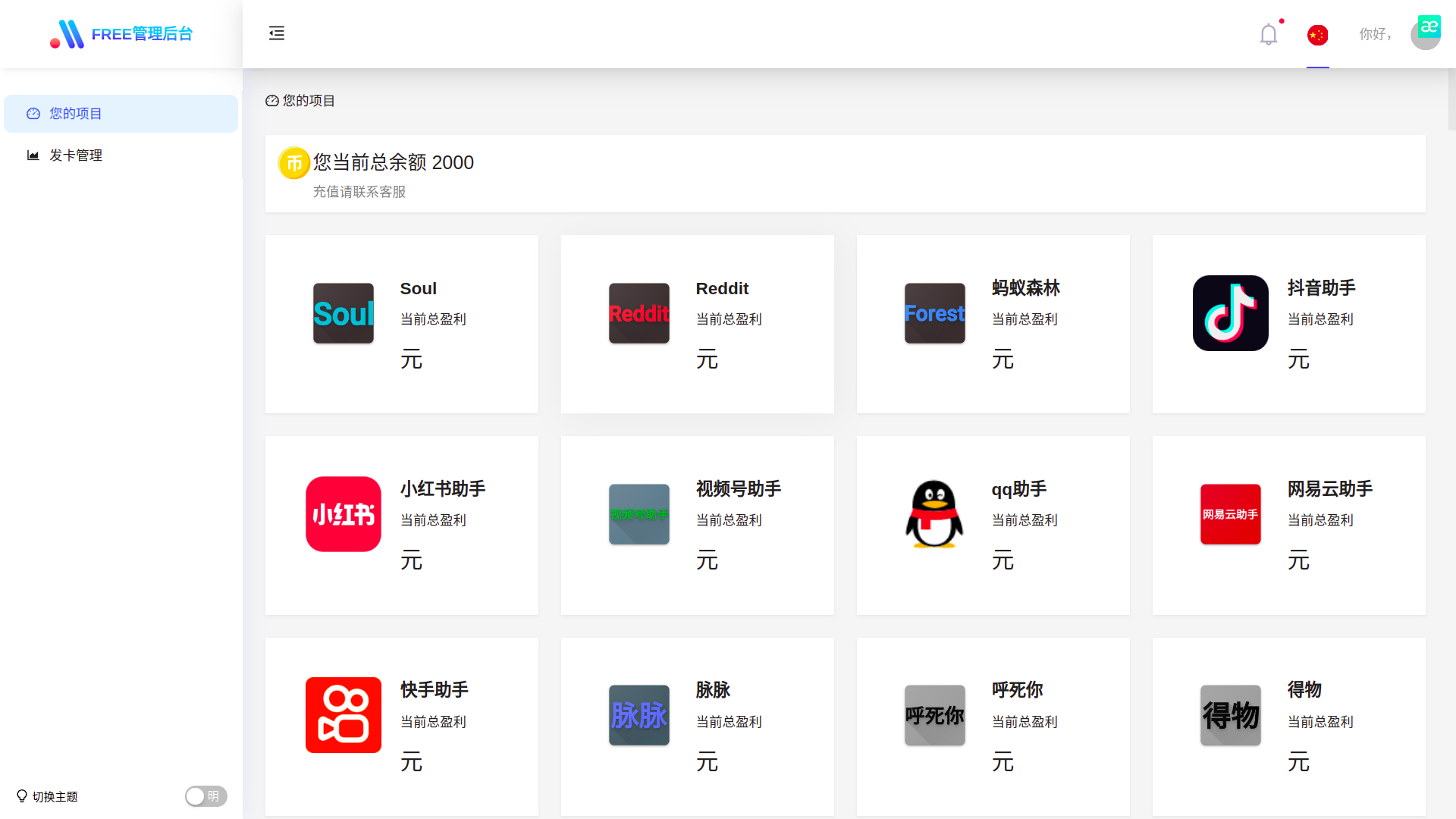
Task: Open the 小红书助手 project title
Action: (443, 489)
